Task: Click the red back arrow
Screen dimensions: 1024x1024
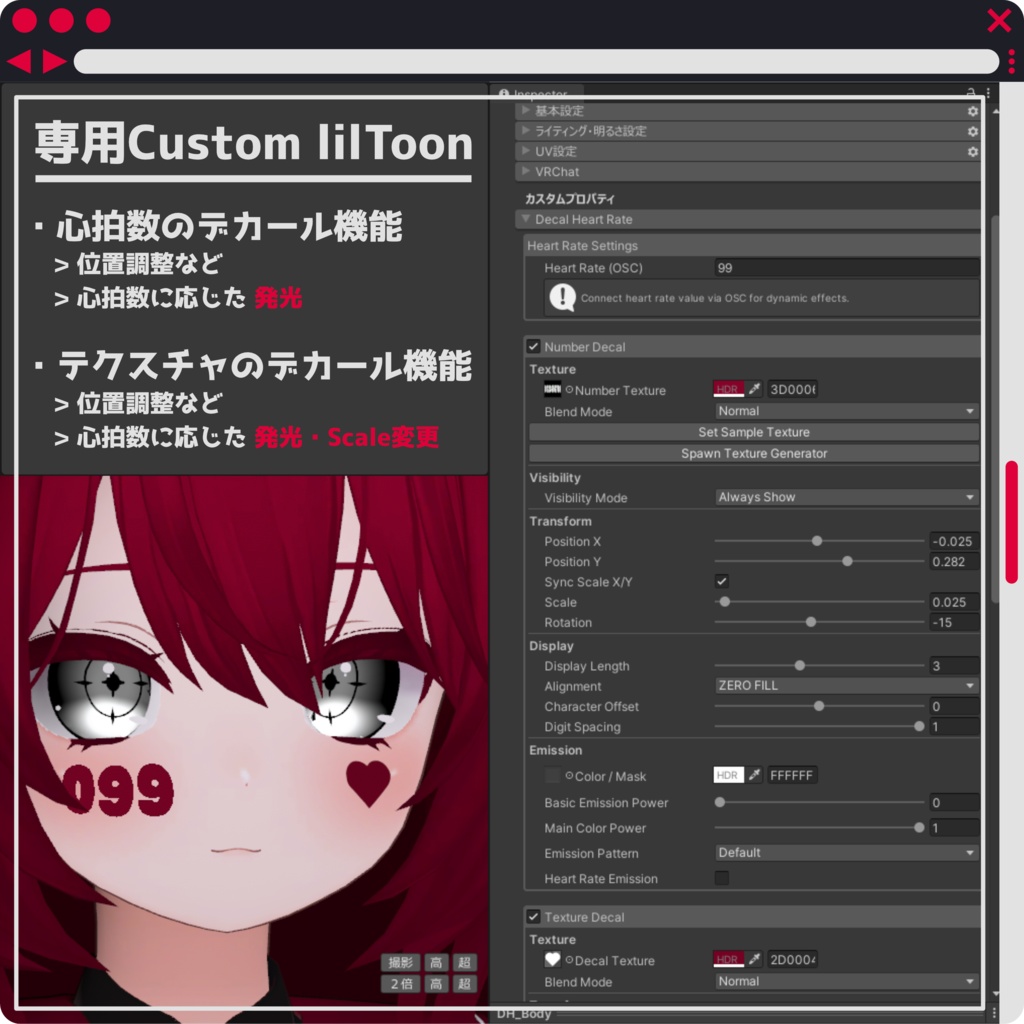Action: point(20,61)
